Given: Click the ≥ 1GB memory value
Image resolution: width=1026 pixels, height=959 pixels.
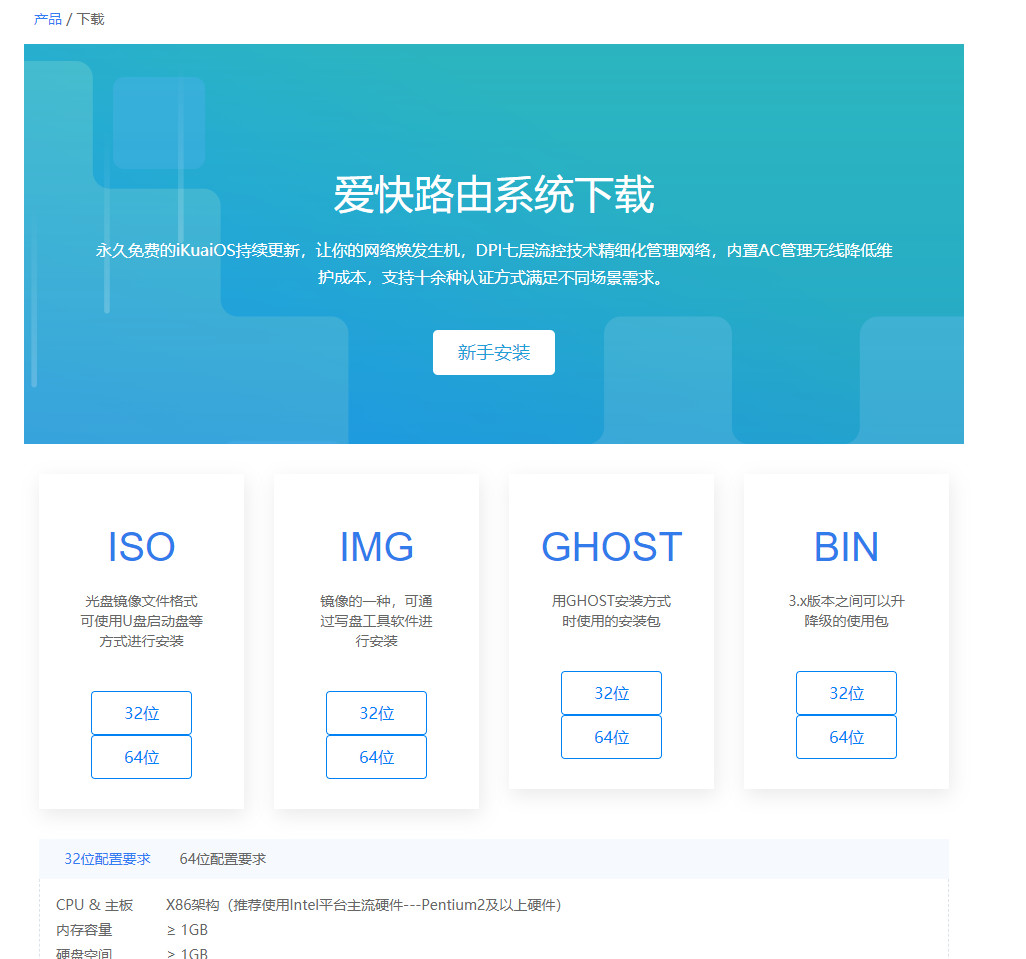Looking at the screenshot, I should pyautogui.click(x=187, y=930).
